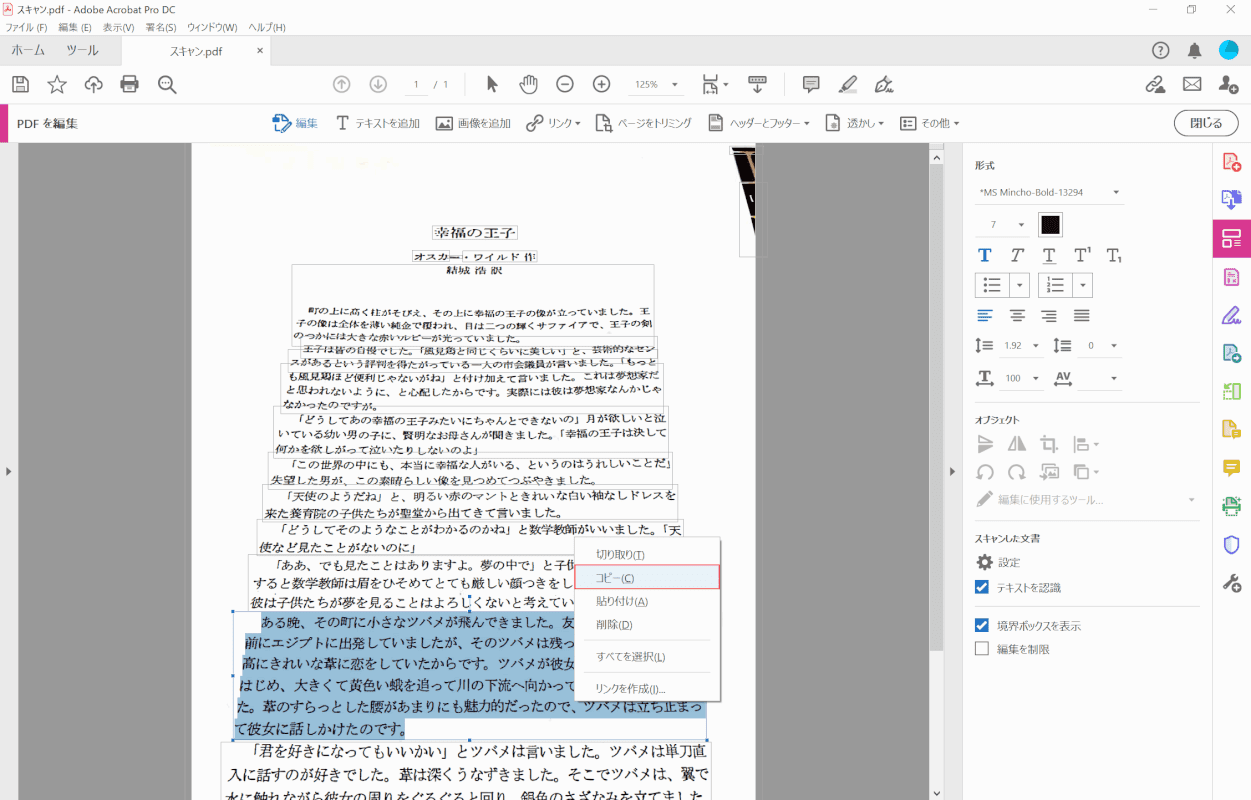Apply superscript text style
The height and width of the screenshot is (800, 1251).
(x=1082, y=256)
